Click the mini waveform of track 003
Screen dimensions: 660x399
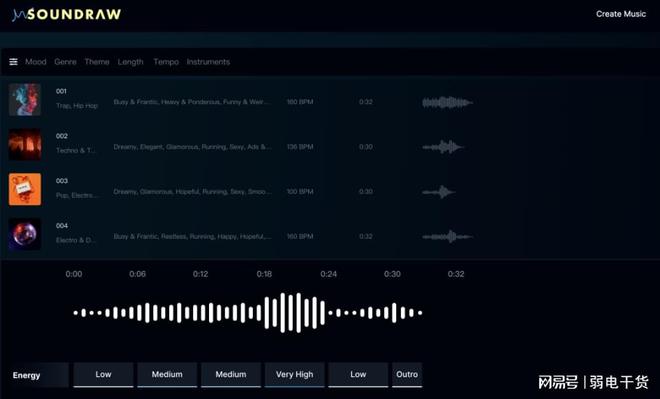[439, 192]
